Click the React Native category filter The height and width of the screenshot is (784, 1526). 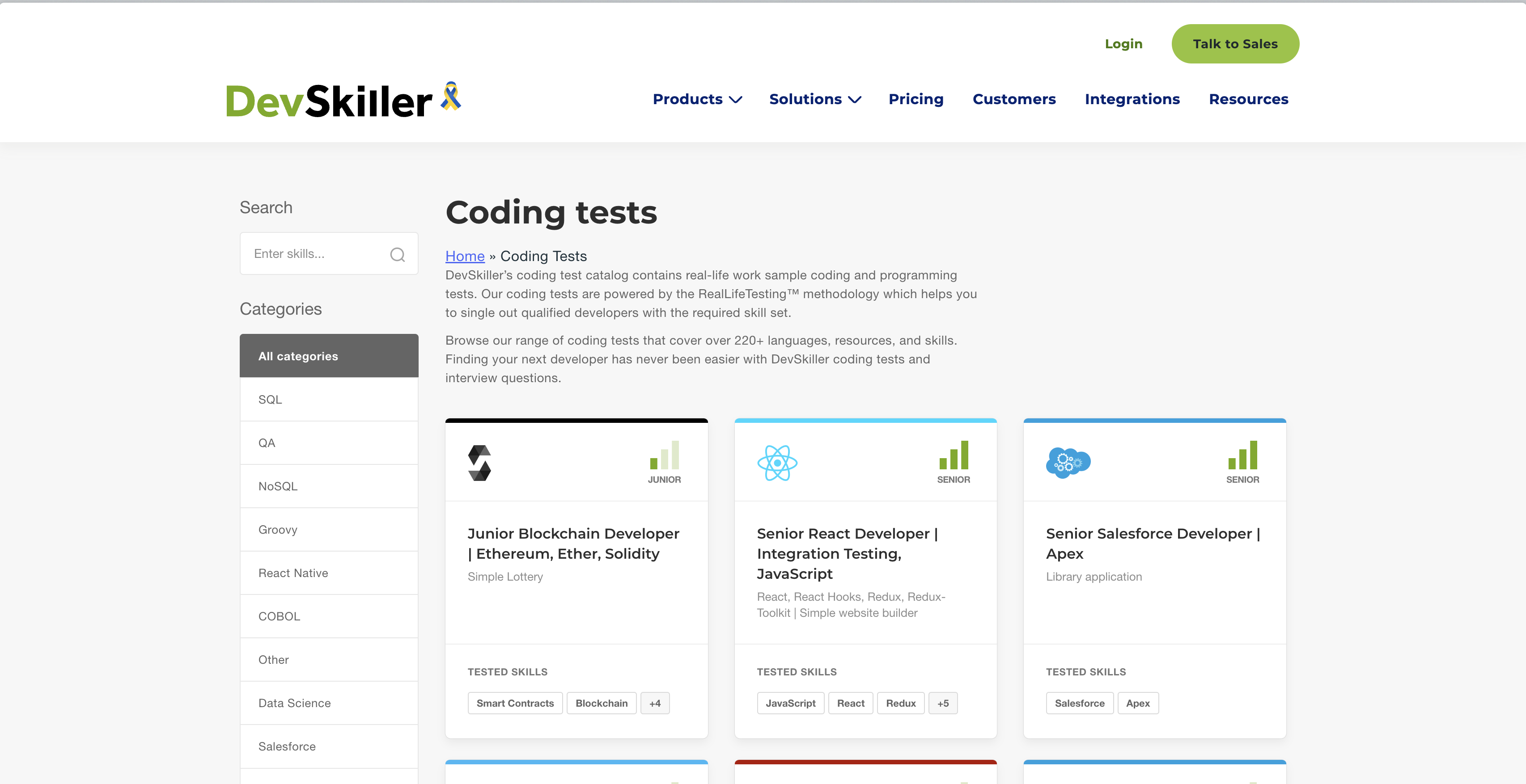point(292,573)
